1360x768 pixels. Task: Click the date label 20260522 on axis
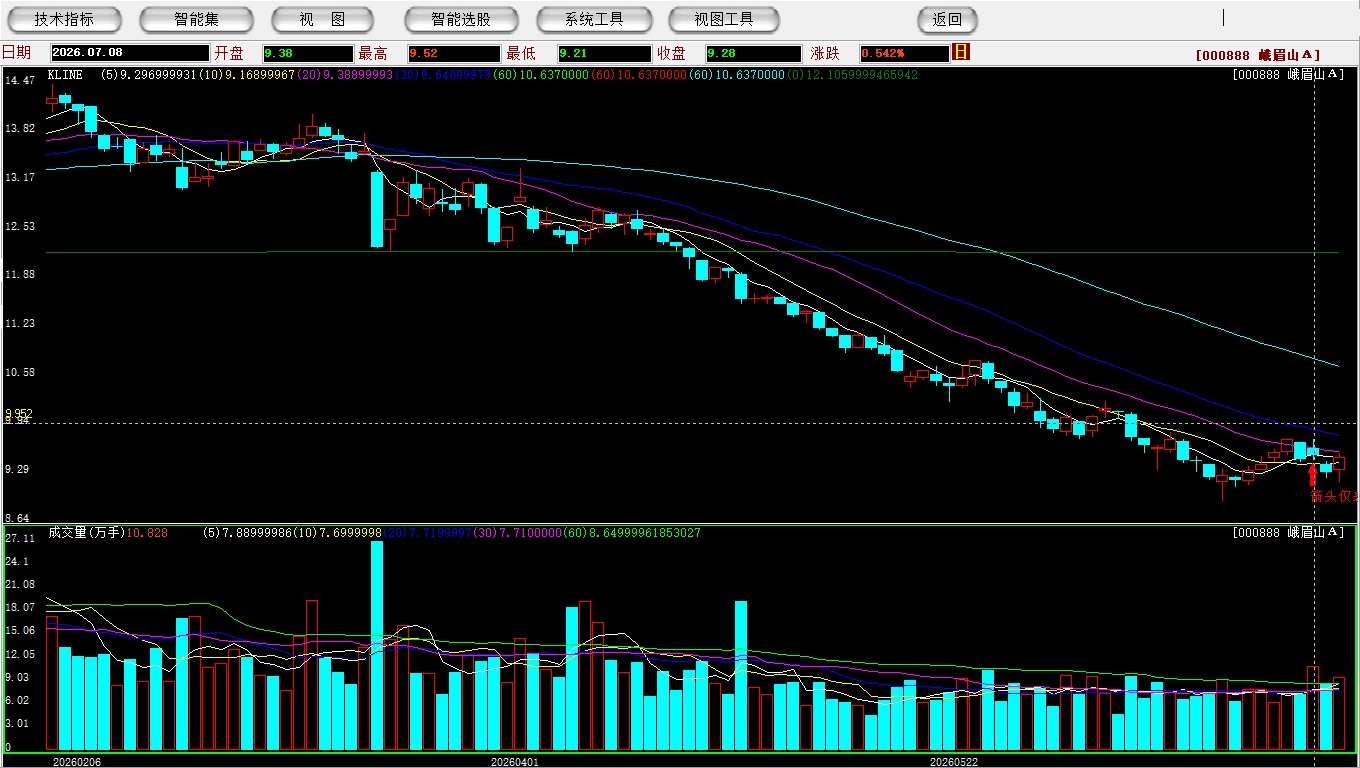tap(954, 761)
